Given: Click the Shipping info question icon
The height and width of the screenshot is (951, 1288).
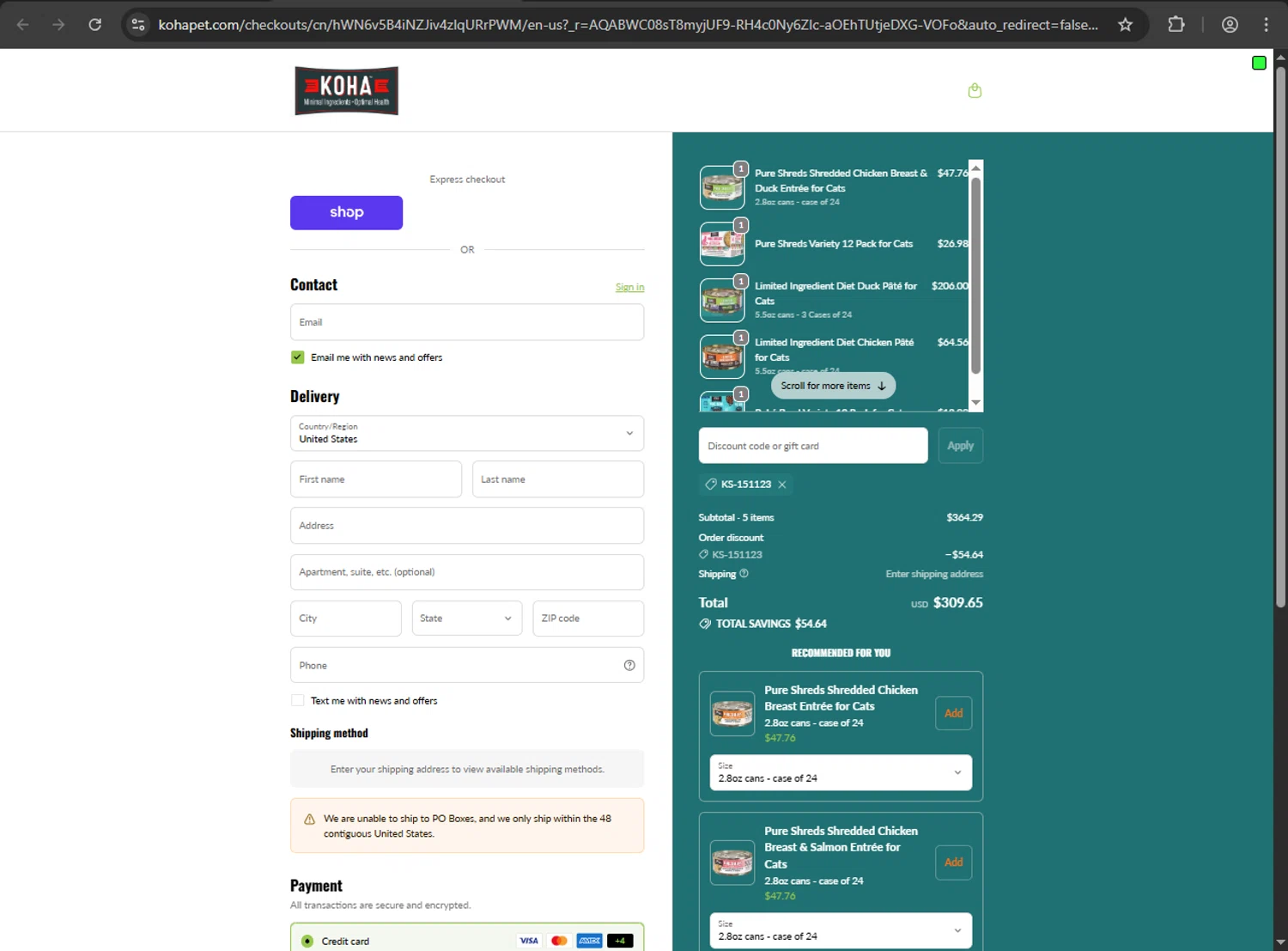Looking at the screenshot, I should point(744,574).
